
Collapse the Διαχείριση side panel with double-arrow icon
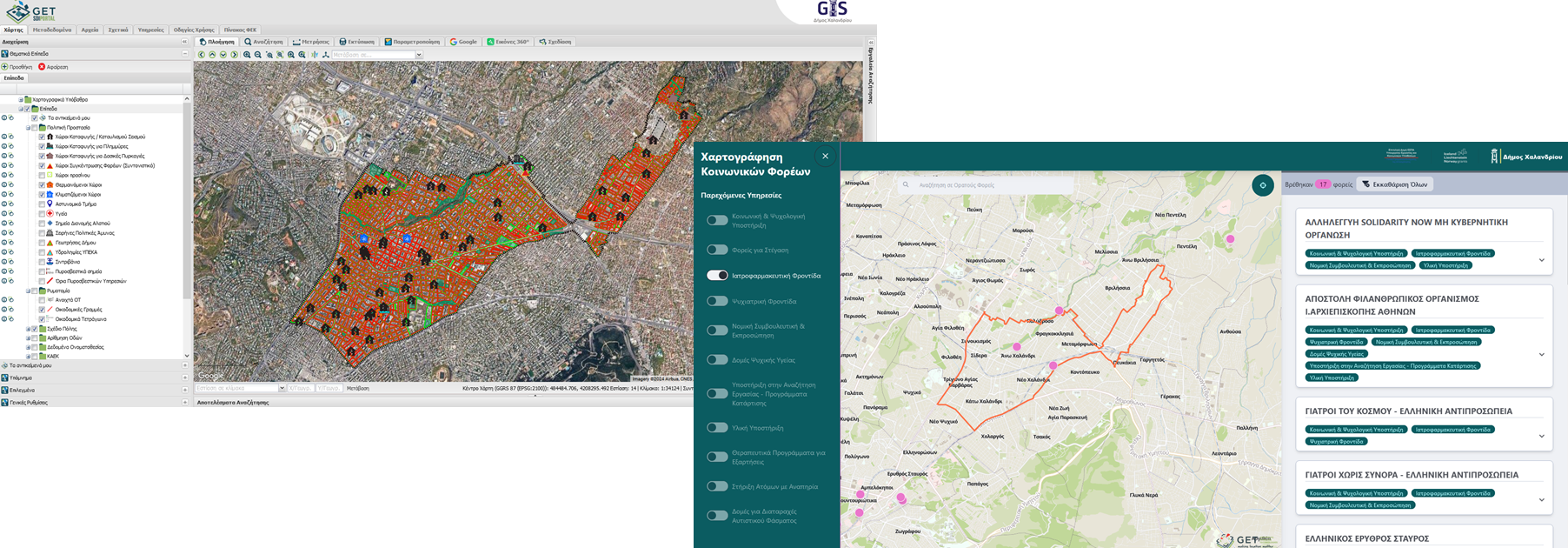pos(184,42)
